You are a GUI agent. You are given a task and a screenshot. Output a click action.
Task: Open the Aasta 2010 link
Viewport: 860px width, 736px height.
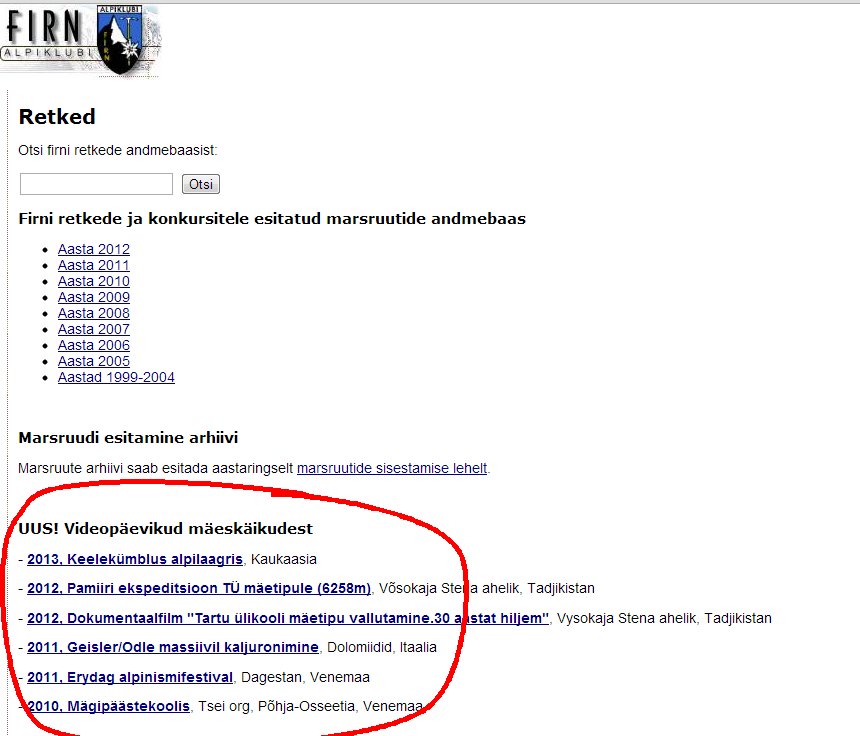[x=94, y=281]
